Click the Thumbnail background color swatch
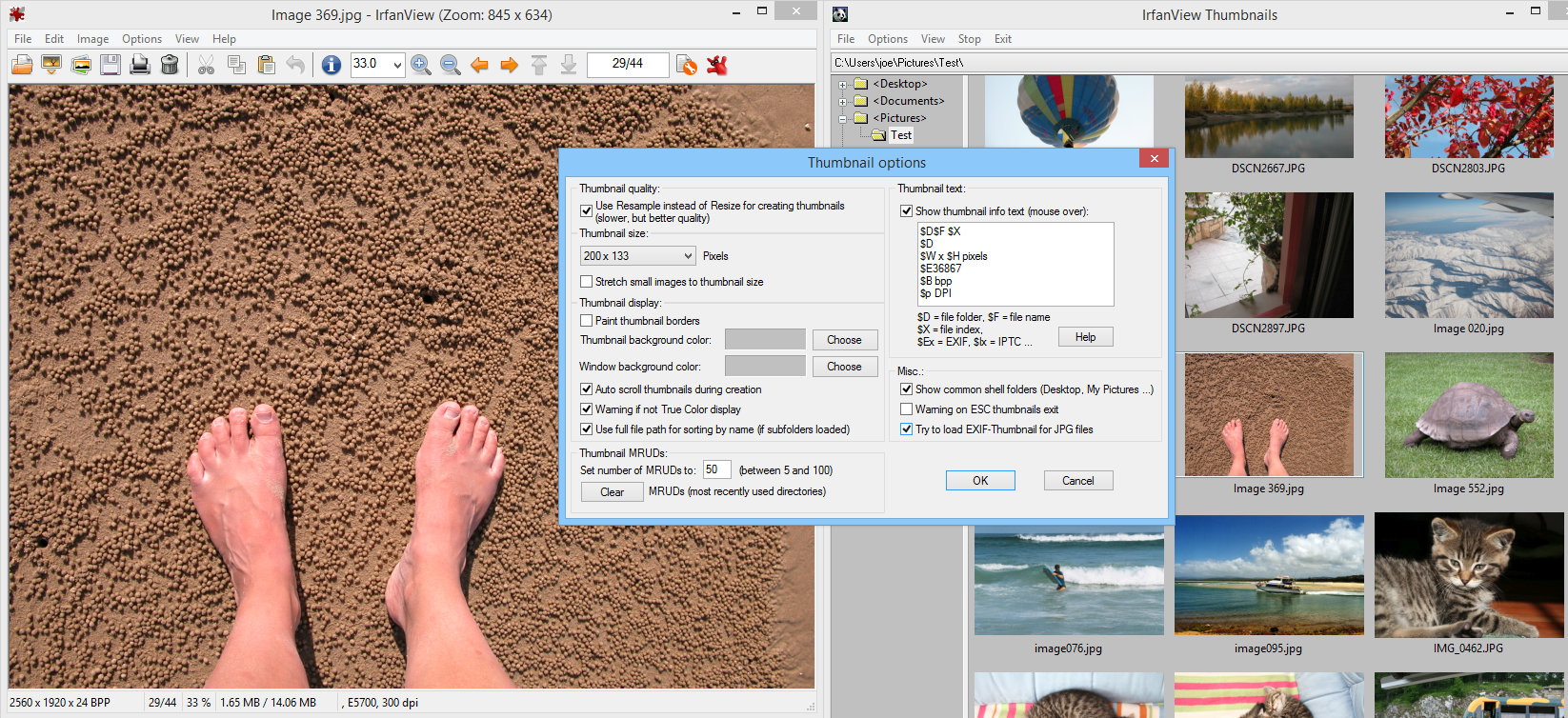Screen dimensions: 1568x718 (765, 340)
